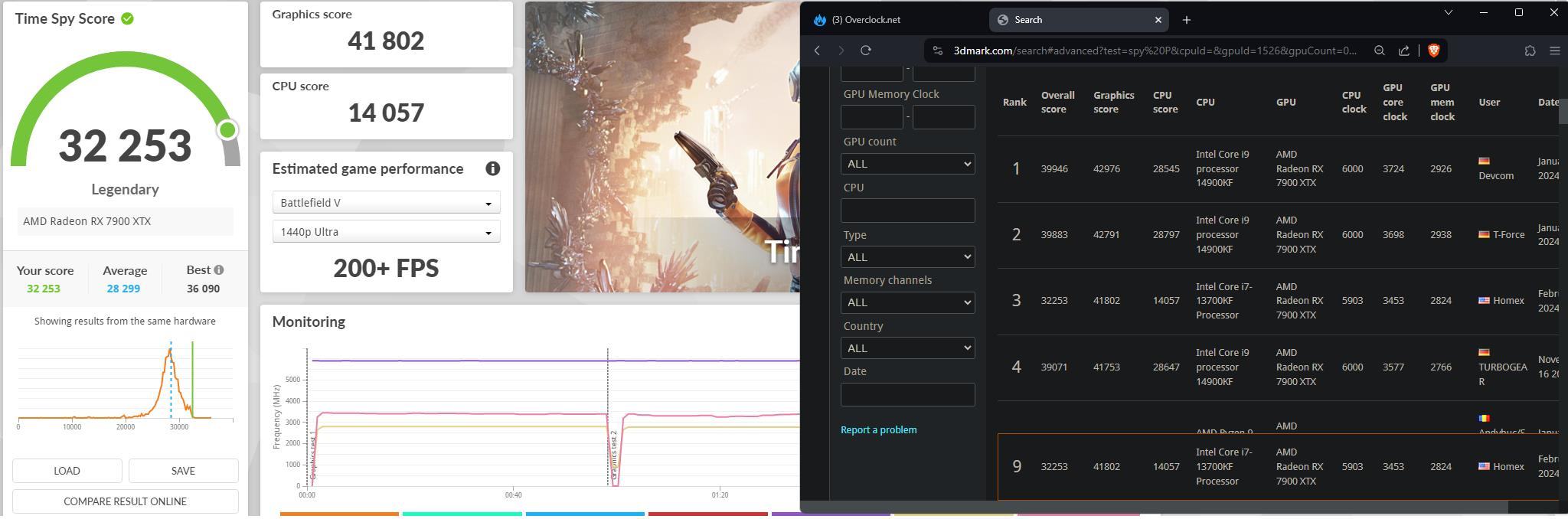Open Brave Shields lion icon

(x=1433, y=51)
